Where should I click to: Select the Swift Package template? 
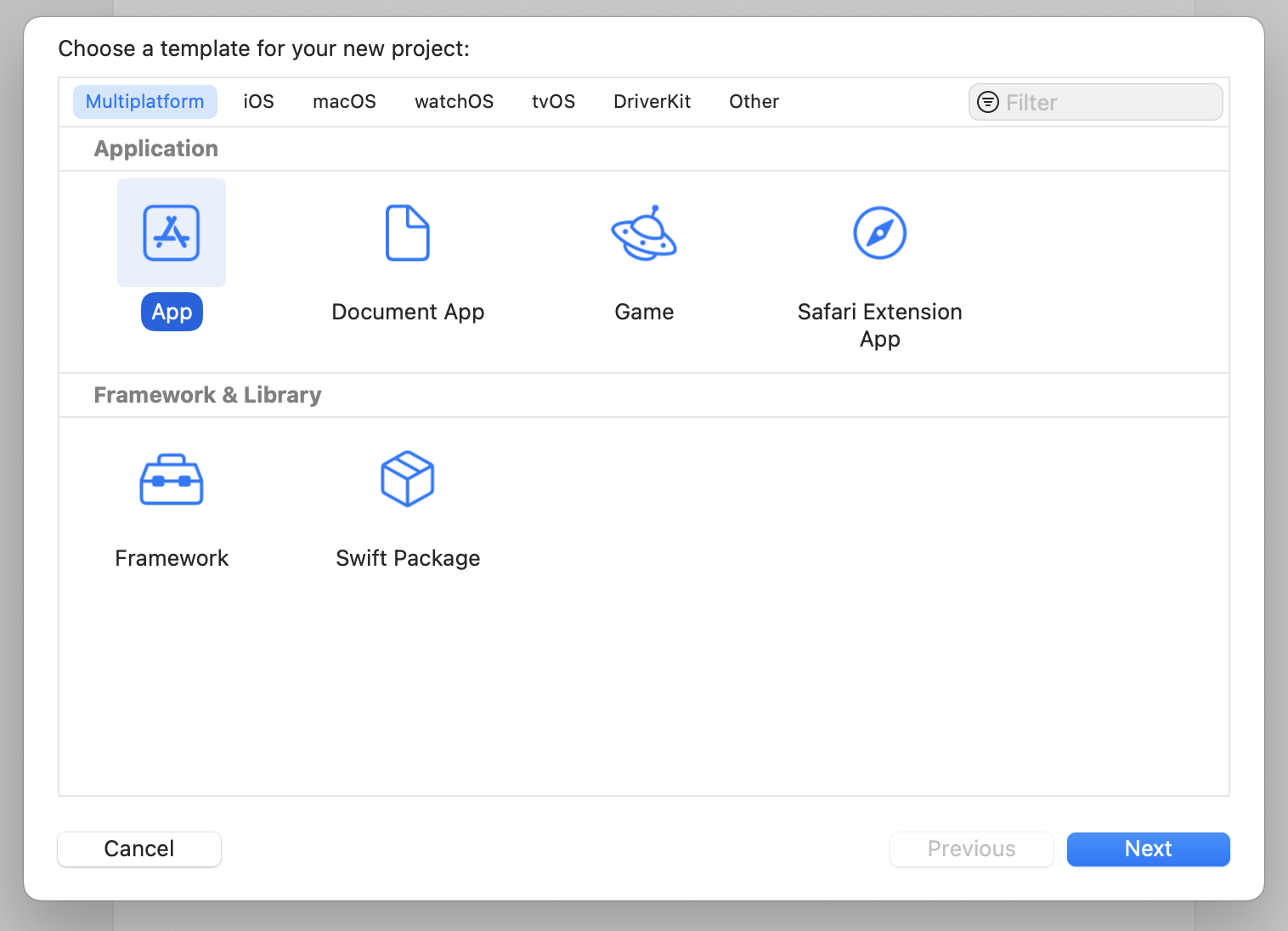point(407,478)
